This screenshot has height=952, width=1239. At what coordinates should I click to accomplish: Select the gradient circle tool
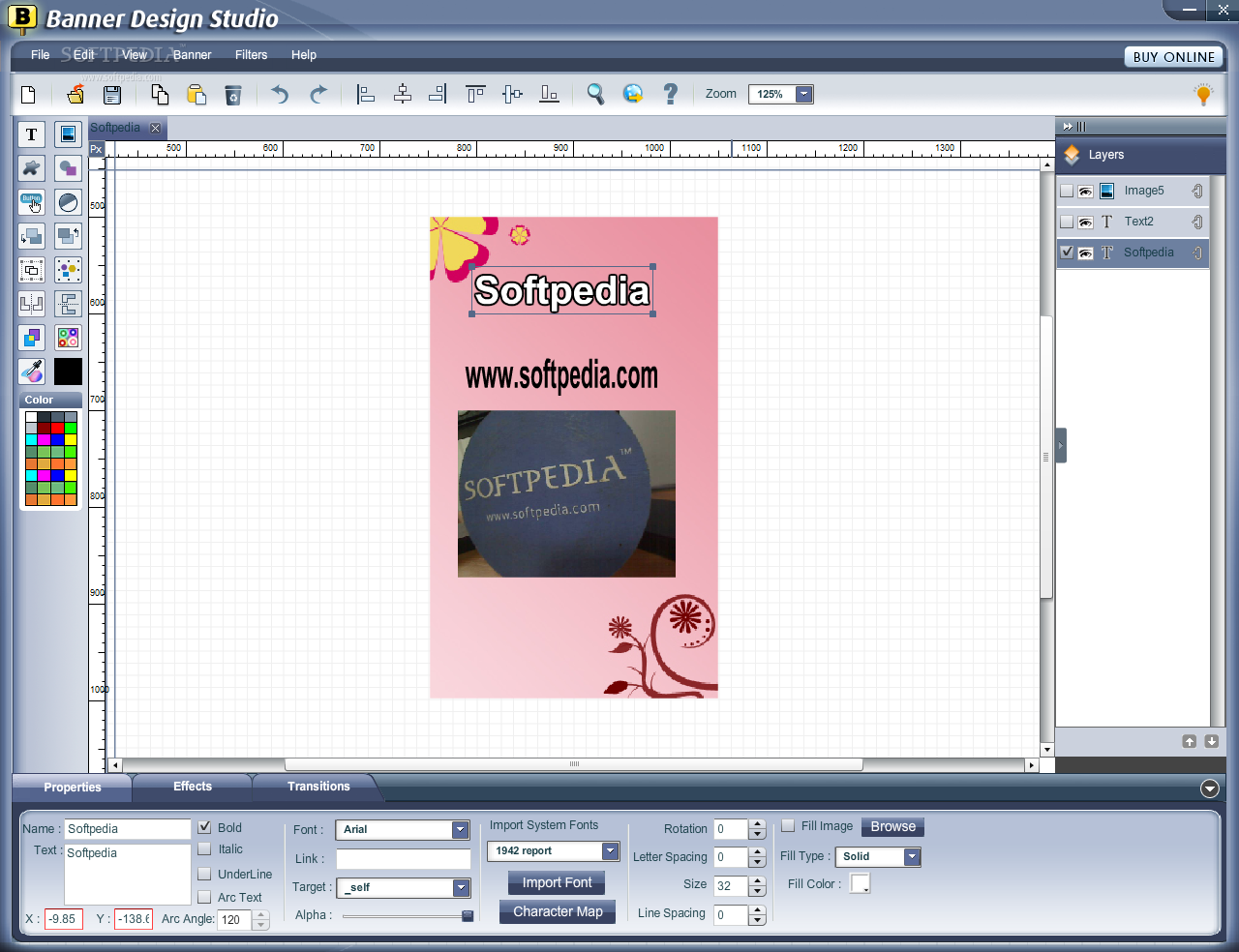pos(68,202)
